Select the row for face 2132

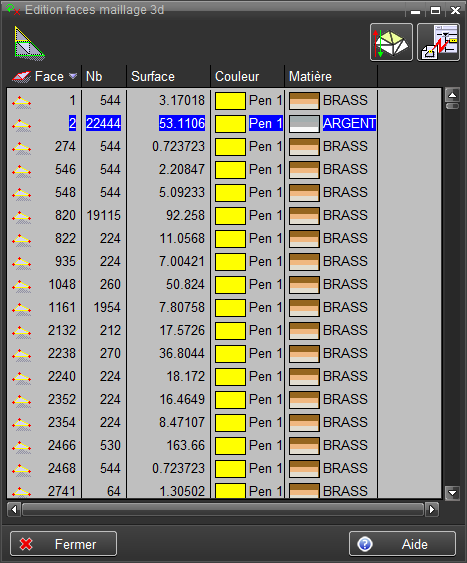click(192, 331)
